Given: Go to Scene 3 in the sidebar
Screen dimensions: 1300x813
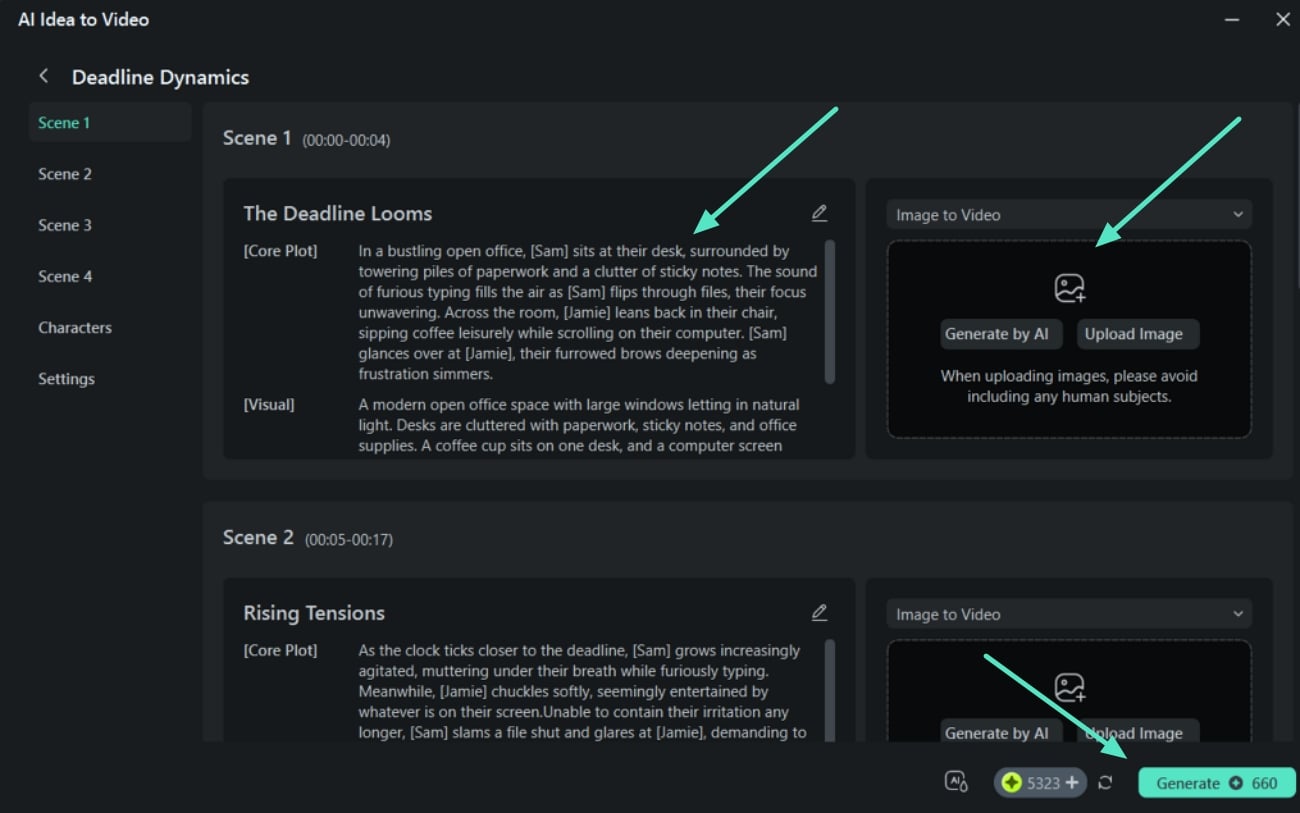Looking at the screenshot, I should pyautogui.click(x=65, y=225).
